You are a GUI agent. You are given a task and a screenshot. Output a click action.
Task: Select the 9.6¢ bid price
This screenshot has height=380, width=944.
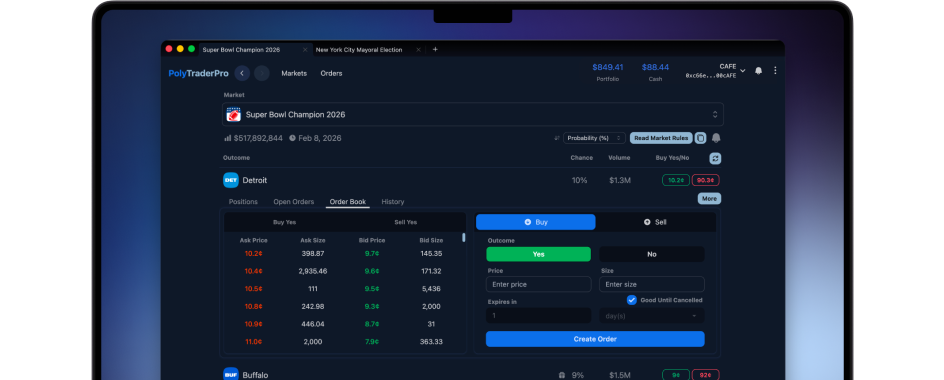[372, 272]
